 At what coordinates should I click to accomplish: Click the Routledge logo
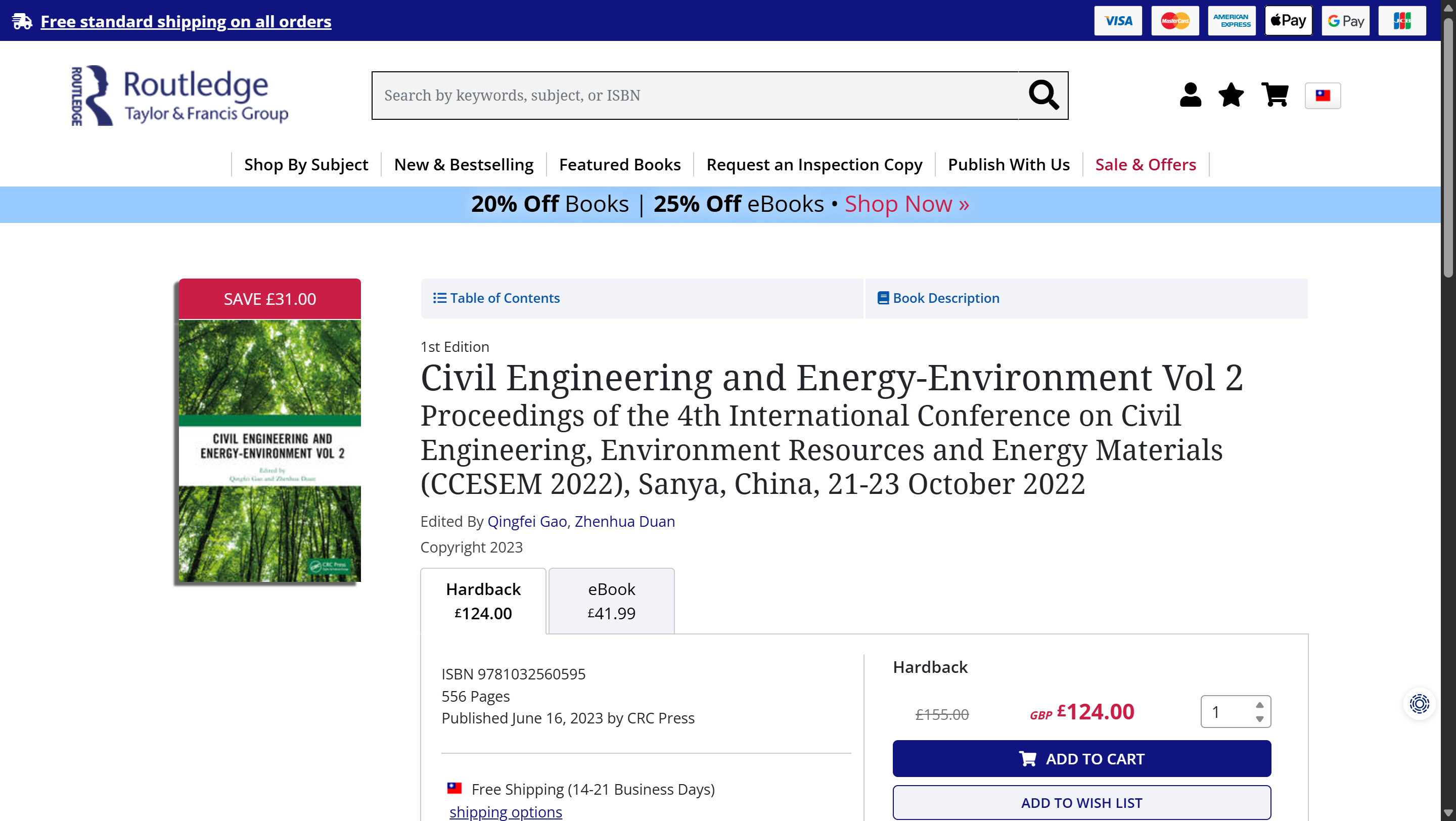(x=179, y=96)
